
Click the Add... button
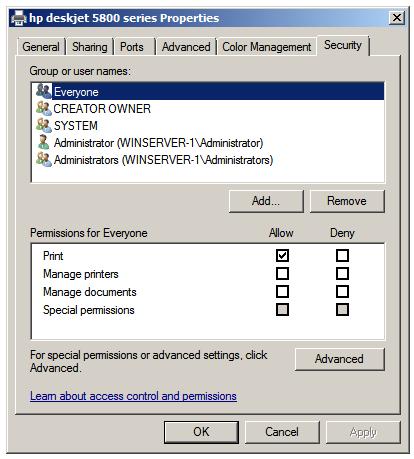point(266,201)
